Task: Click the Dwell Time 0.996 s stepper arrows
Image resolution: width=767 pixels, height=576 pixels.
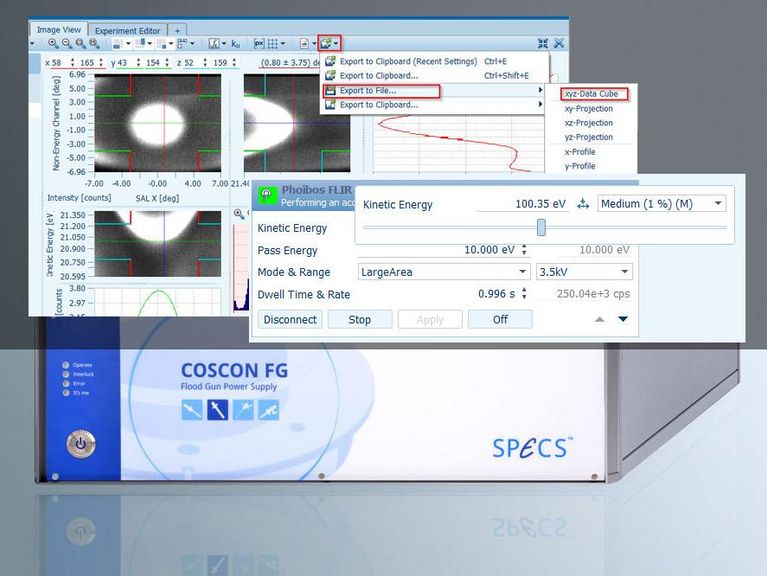Action: [524, 294]
